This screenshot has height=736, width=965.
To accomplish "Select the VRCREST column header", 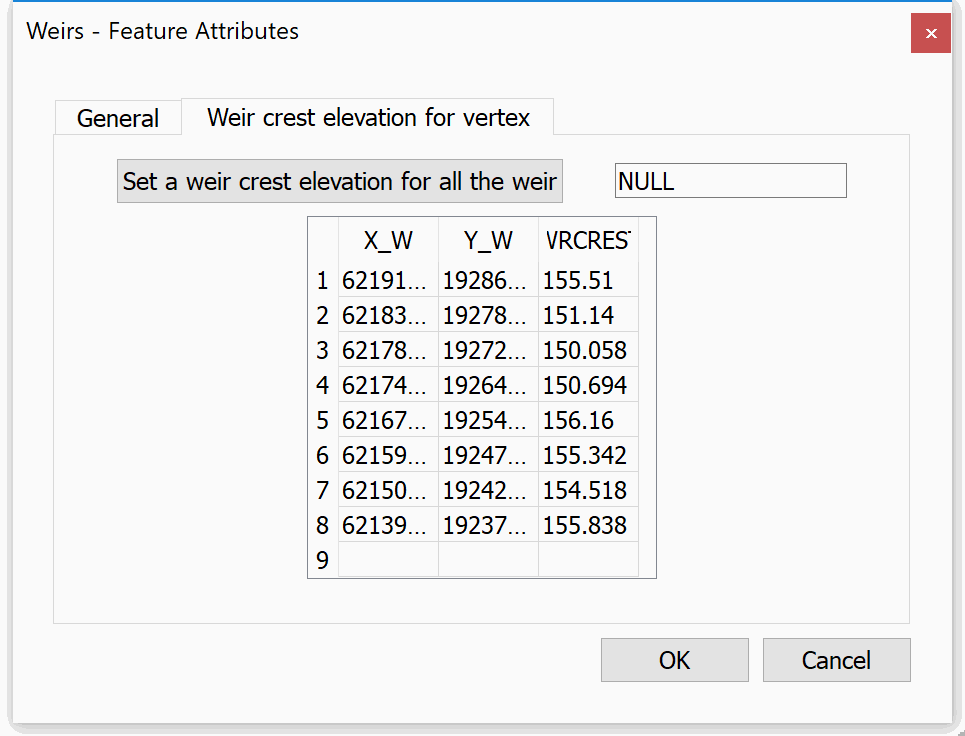I will click(588, 241).
